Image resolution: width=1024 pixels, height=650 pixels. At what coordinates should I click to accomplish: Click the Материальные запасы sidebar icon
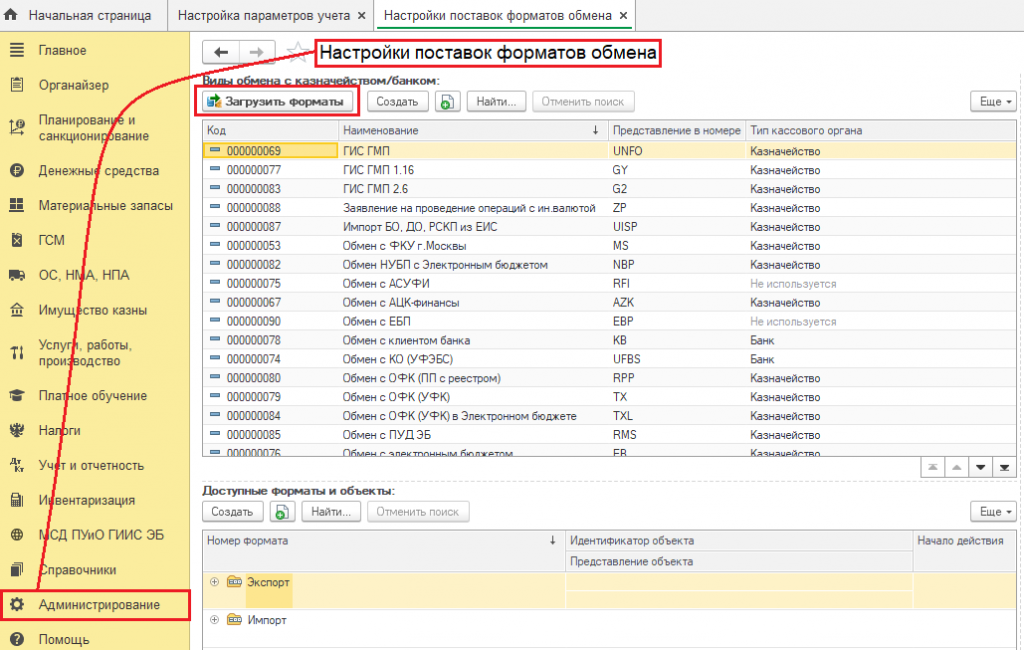pyautogui.click(x=17, y=206)
